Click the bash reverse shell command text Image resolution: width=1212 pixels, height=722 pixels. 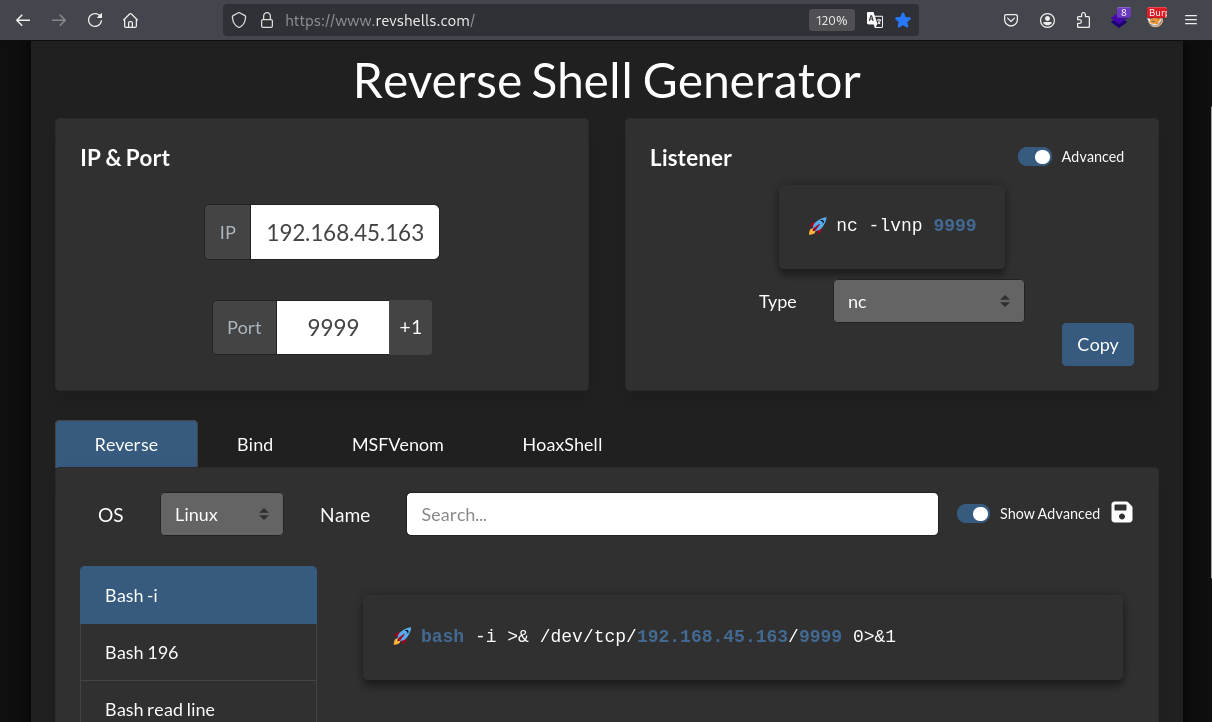coord(658,636)
